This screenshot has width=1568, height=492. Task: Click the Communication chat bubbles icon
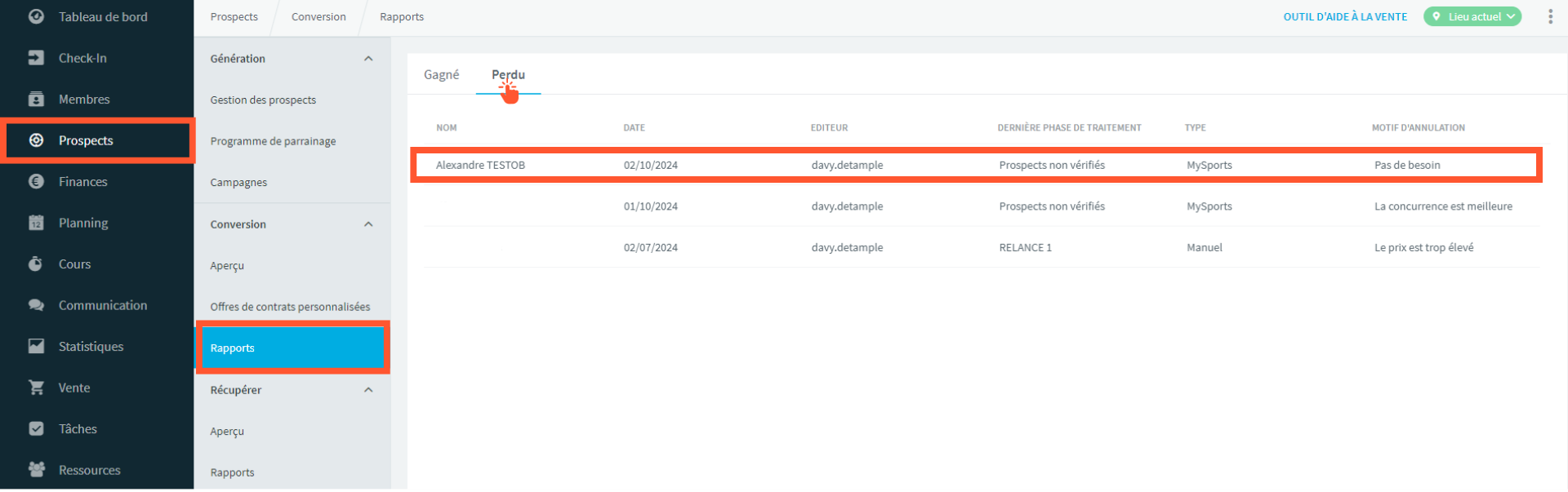[36, 305]
